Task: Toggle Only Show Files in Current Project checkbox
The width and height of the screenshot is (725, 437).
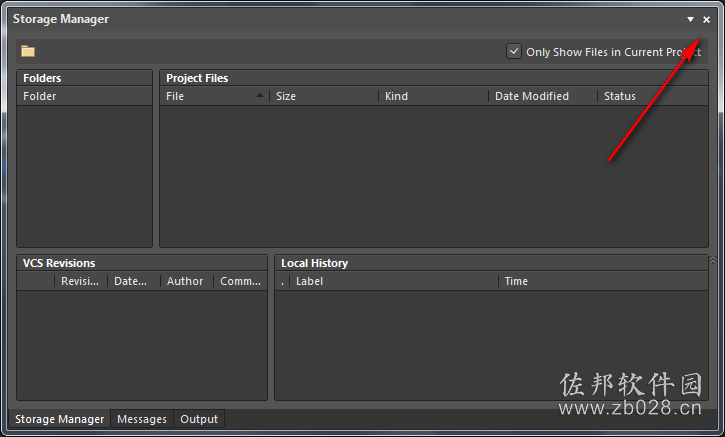Action: 514,51
